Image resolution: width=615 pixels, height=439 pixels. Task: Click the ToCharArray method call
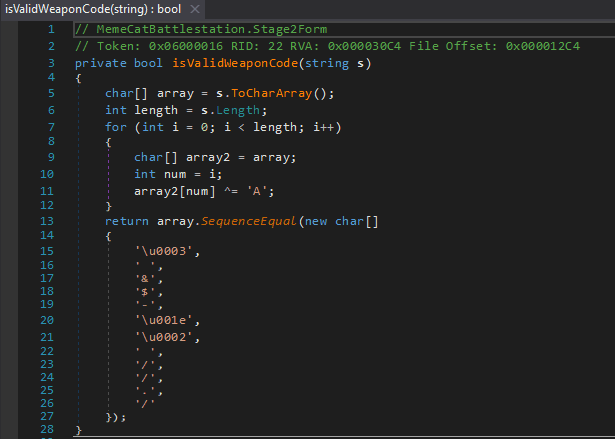[271, 94]
